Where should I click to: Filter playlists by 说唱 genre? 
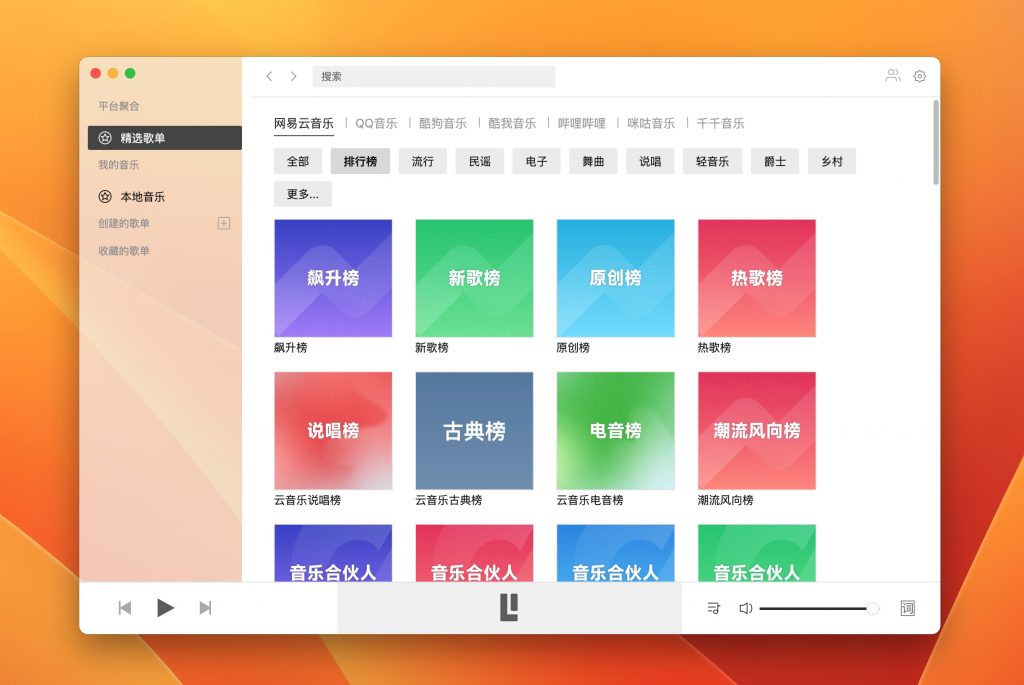[x=649, y=161]
